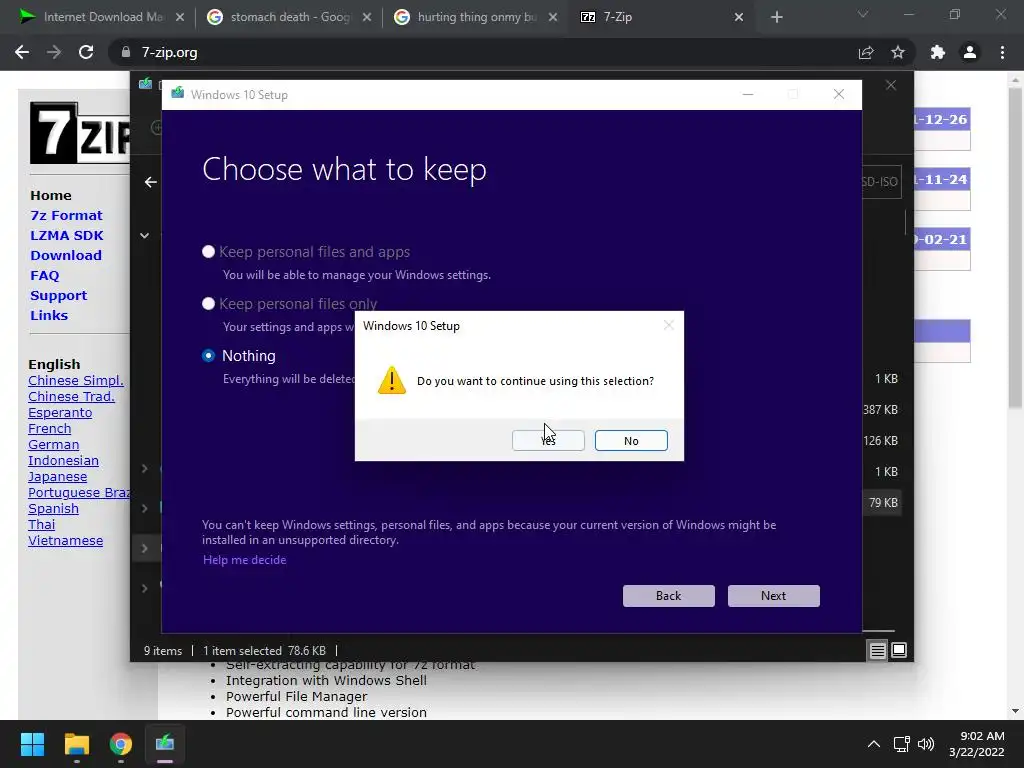This screenshot has height=768, width=1024.
Task: Open File Explorer from the taskbar
Action: coord(76,744)
